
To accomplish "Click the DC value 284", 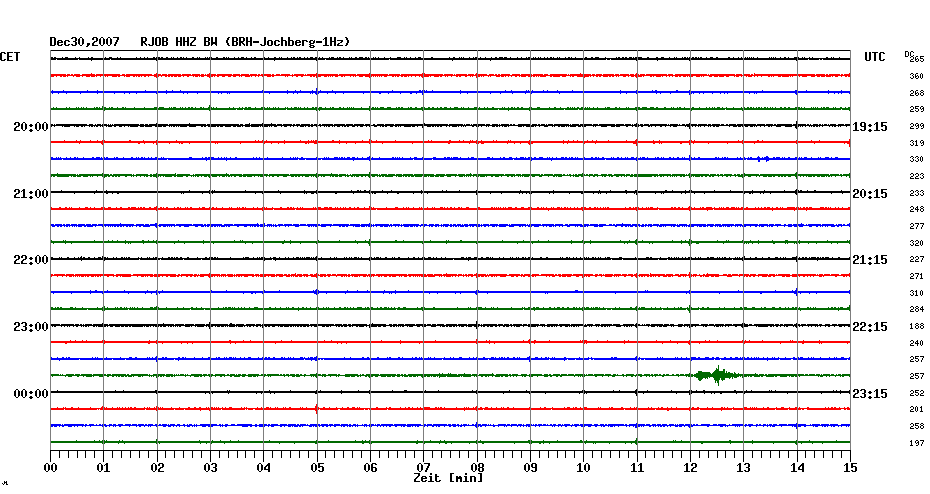I will (x=917, y=310).
